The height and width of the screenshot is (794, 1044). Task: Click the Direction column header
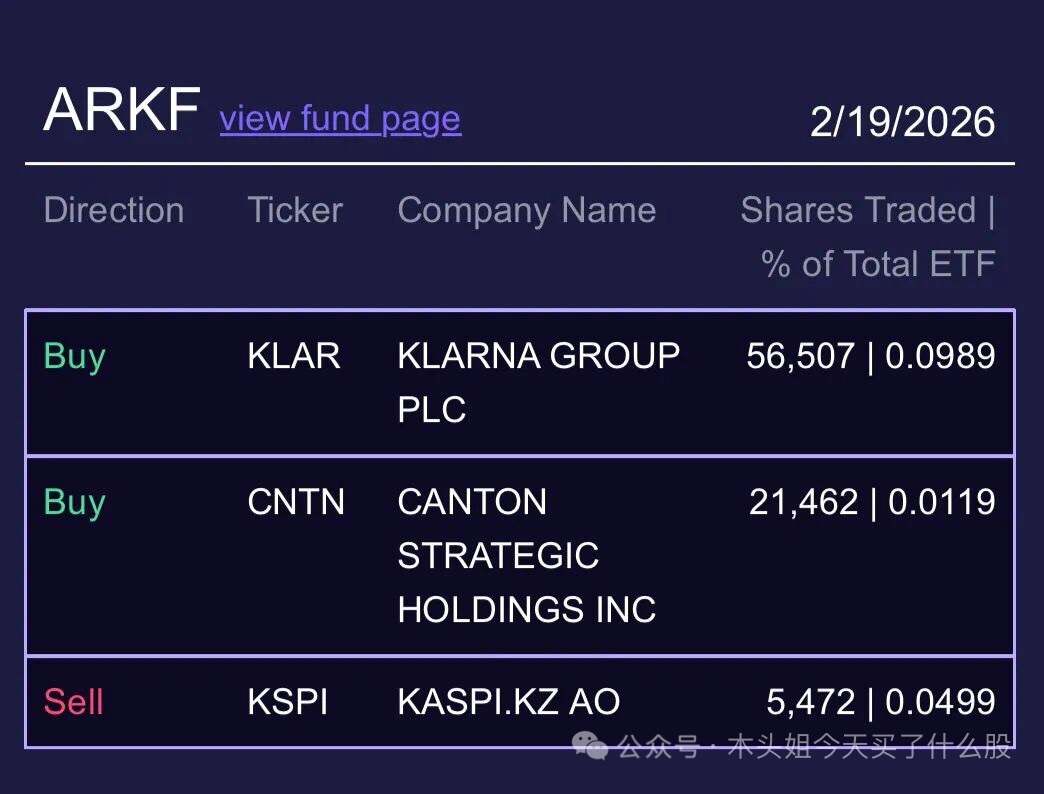tap(114, 211)
